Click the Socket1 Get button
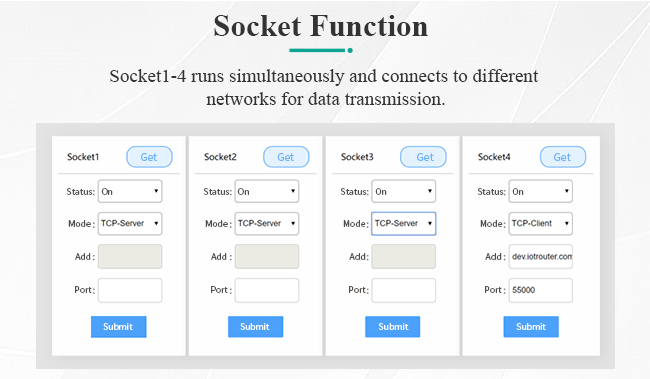Image resolution: width=650 pixels, height=379 pixels. [x=149, y=157]
